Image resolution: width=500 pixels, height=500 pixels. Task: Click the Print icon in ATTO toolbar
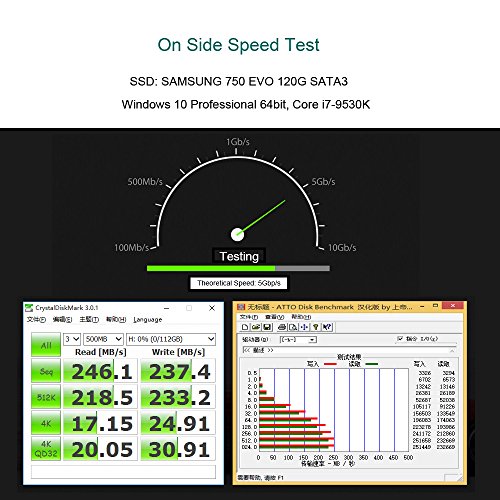(282, 327)
